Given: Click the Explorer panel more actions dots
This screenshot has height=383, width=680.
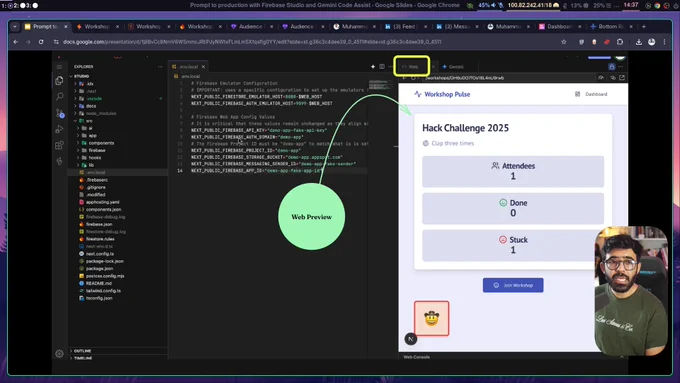Looking at the screenshot, I should click(x=160, y=67).
